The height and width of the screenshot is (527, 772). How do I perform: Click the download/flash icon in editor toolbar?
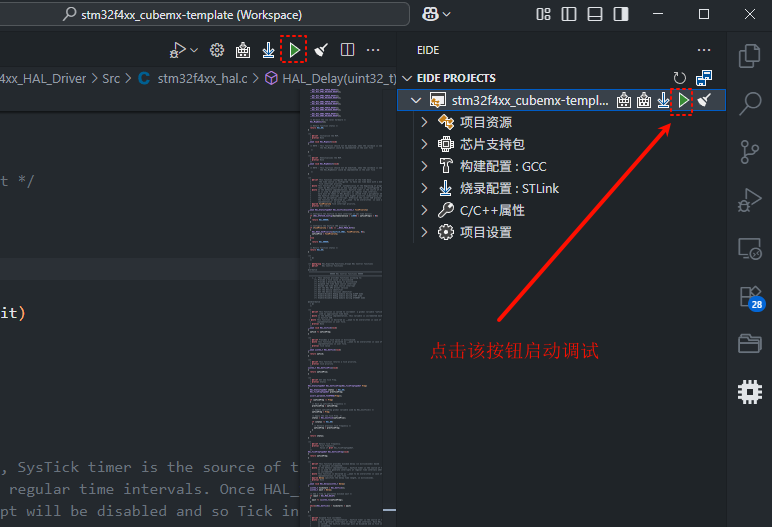tap(268, 50)
